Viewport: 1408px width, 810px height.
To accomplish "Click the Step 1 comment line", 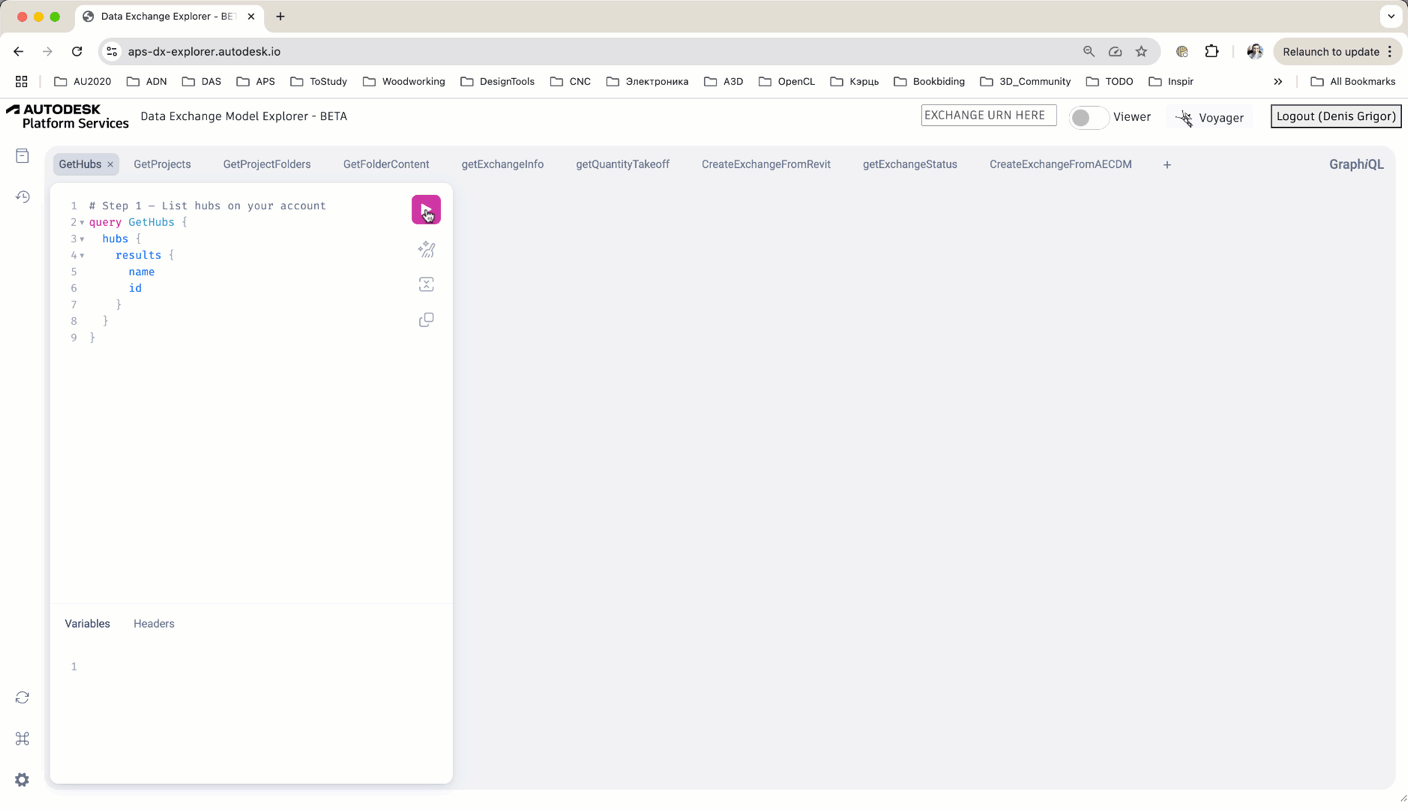I will pyautogui.click(x=207, y=206).
